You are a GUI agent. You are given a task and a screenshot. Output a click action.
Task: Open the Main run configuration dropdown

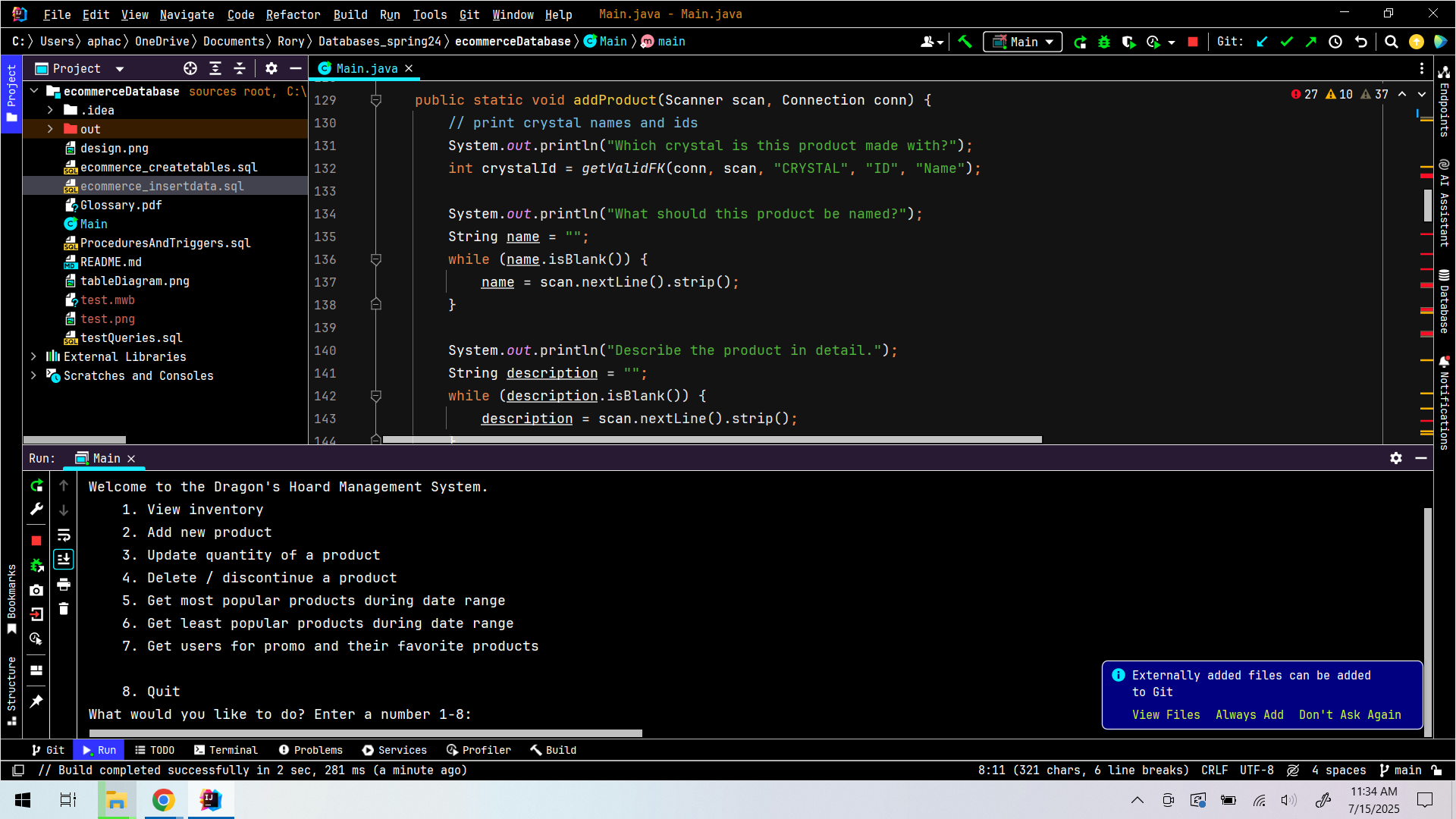(x=1023, y=42)
